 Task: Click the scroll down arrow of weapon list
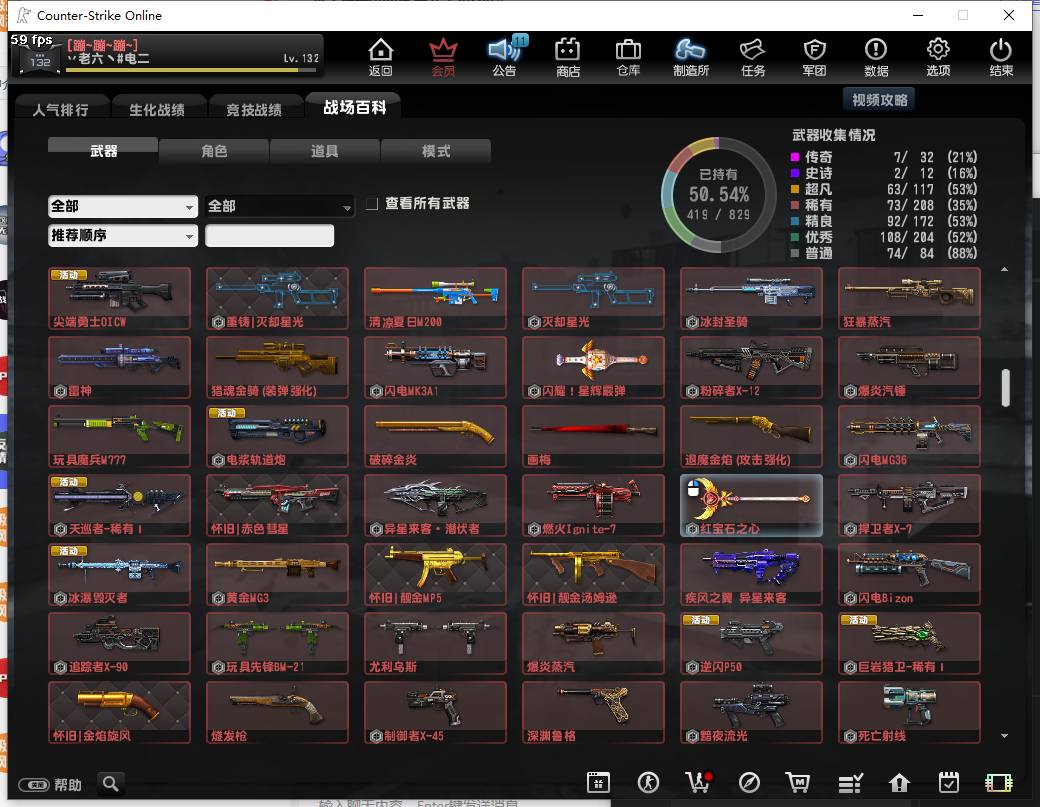(x=1005, y=736)
